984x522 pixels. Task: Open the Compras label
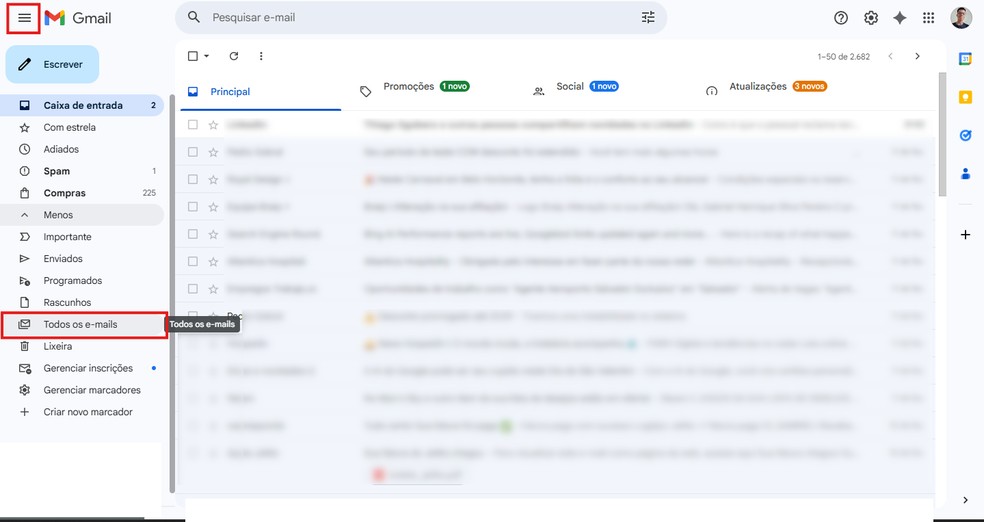(82, 193)
